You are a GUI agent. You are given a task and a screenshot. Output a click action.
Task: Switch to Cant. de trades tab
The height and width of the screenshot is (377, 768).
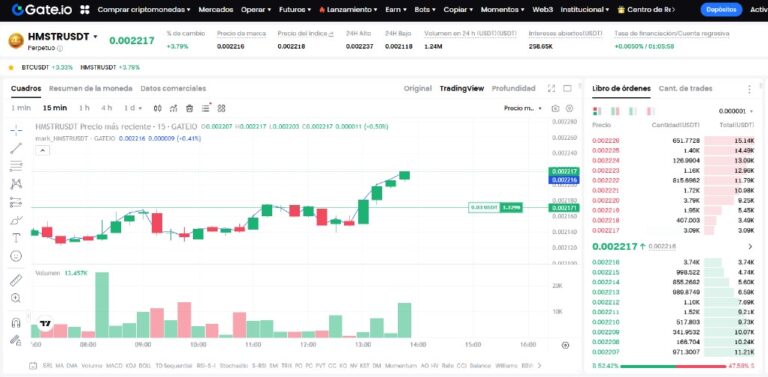coord(685,89)
